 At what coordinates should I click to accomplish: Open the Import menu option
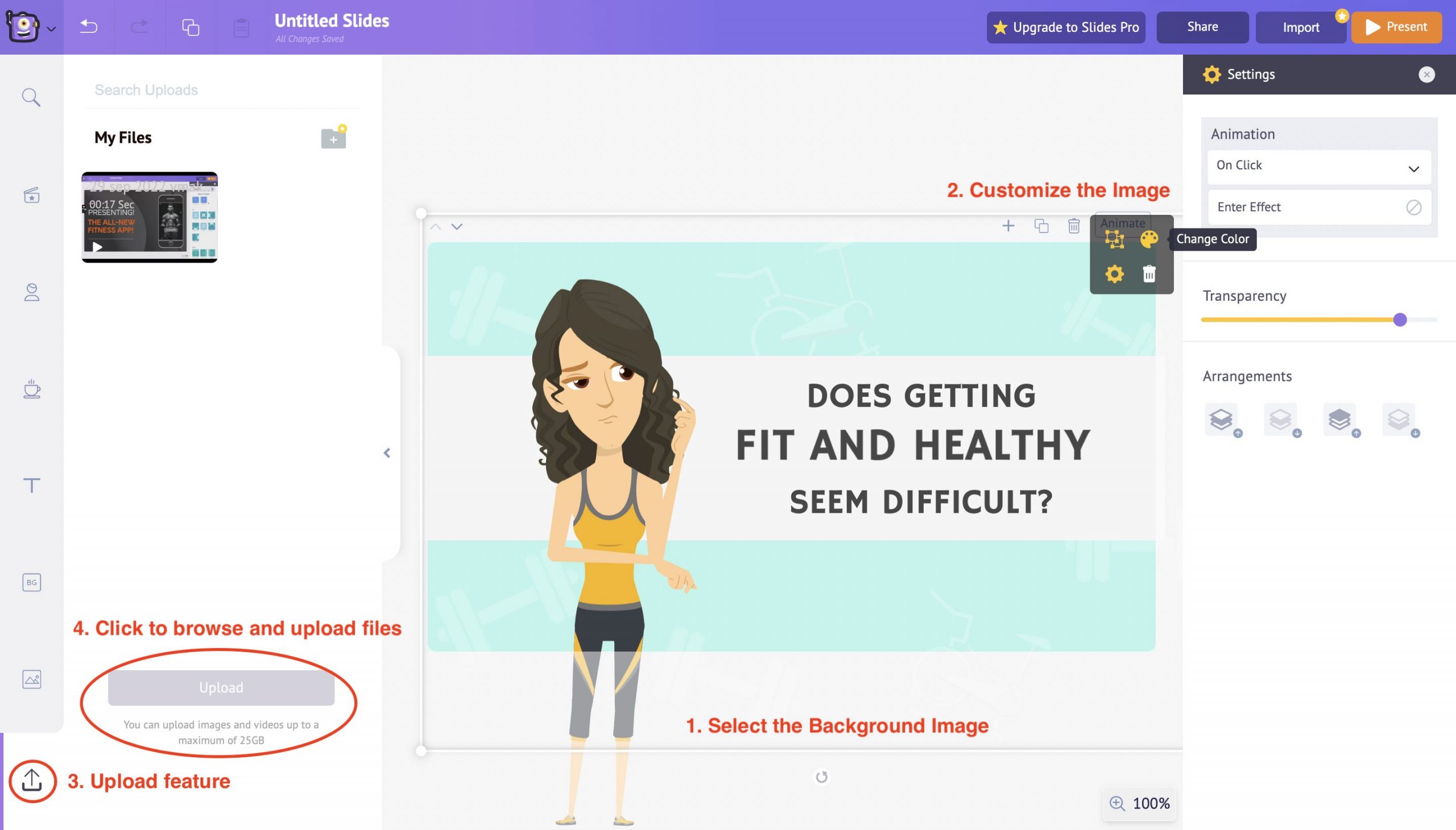(x=1300, y=26)
